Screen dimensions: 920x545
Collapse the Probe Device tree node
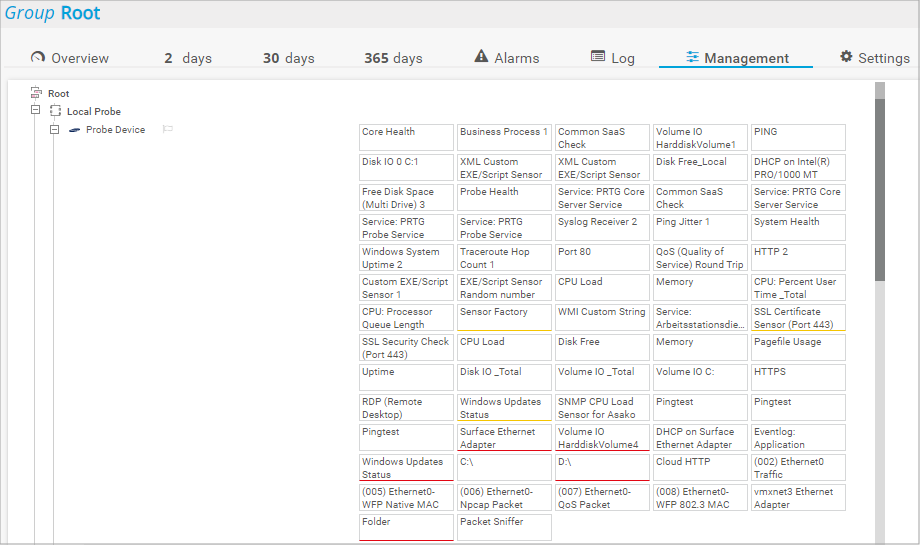[55, 130]
